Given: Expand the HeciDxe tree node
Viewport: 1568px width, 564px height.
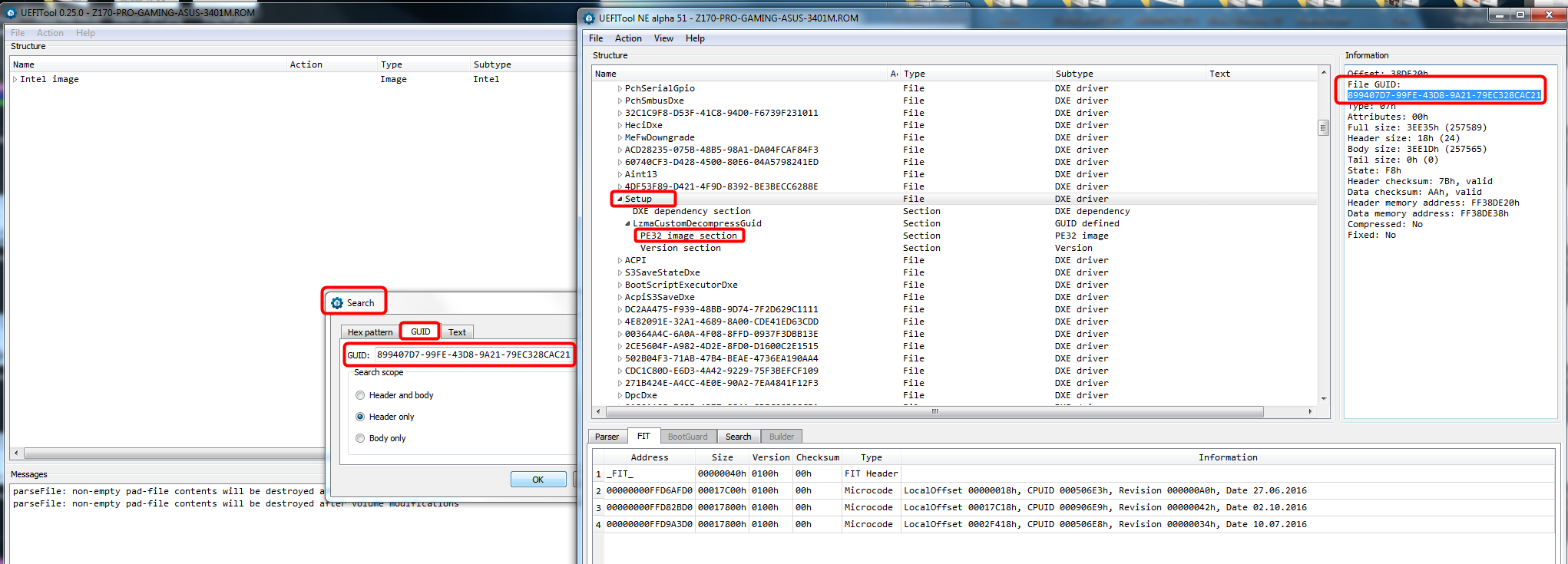Looking at the screenshot, I should point(620,125).
